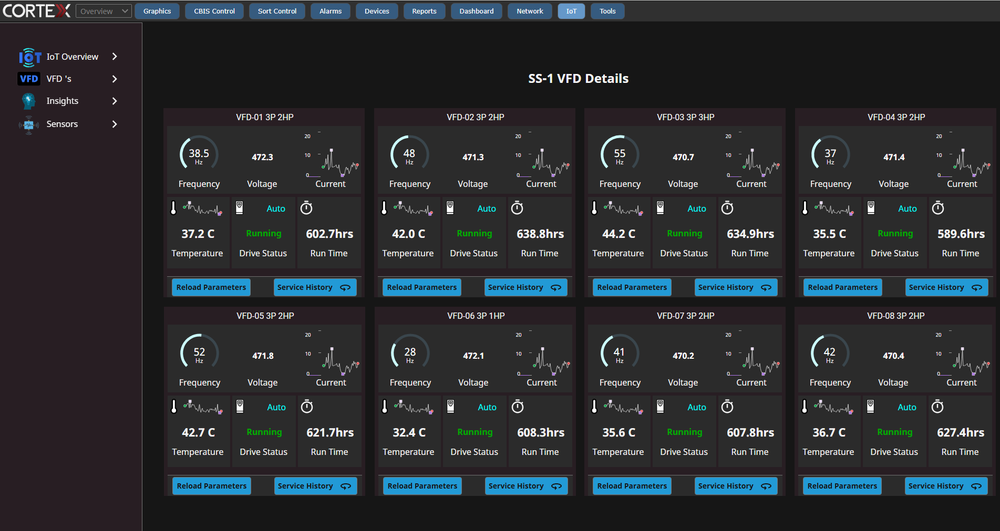Click the Auto mode label in VFD-04
Screen dimensions: 1000x531
click(907, 208)
